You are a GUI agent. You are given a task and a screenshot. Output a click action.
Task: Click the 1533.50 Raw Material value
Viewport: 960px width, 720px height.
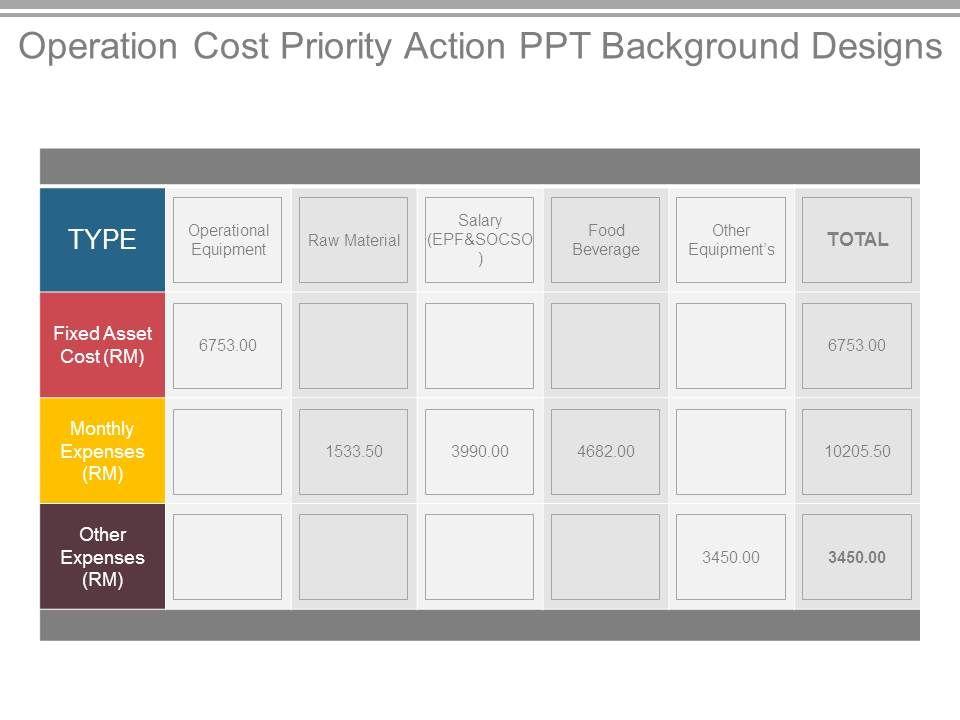click(353, 452)
